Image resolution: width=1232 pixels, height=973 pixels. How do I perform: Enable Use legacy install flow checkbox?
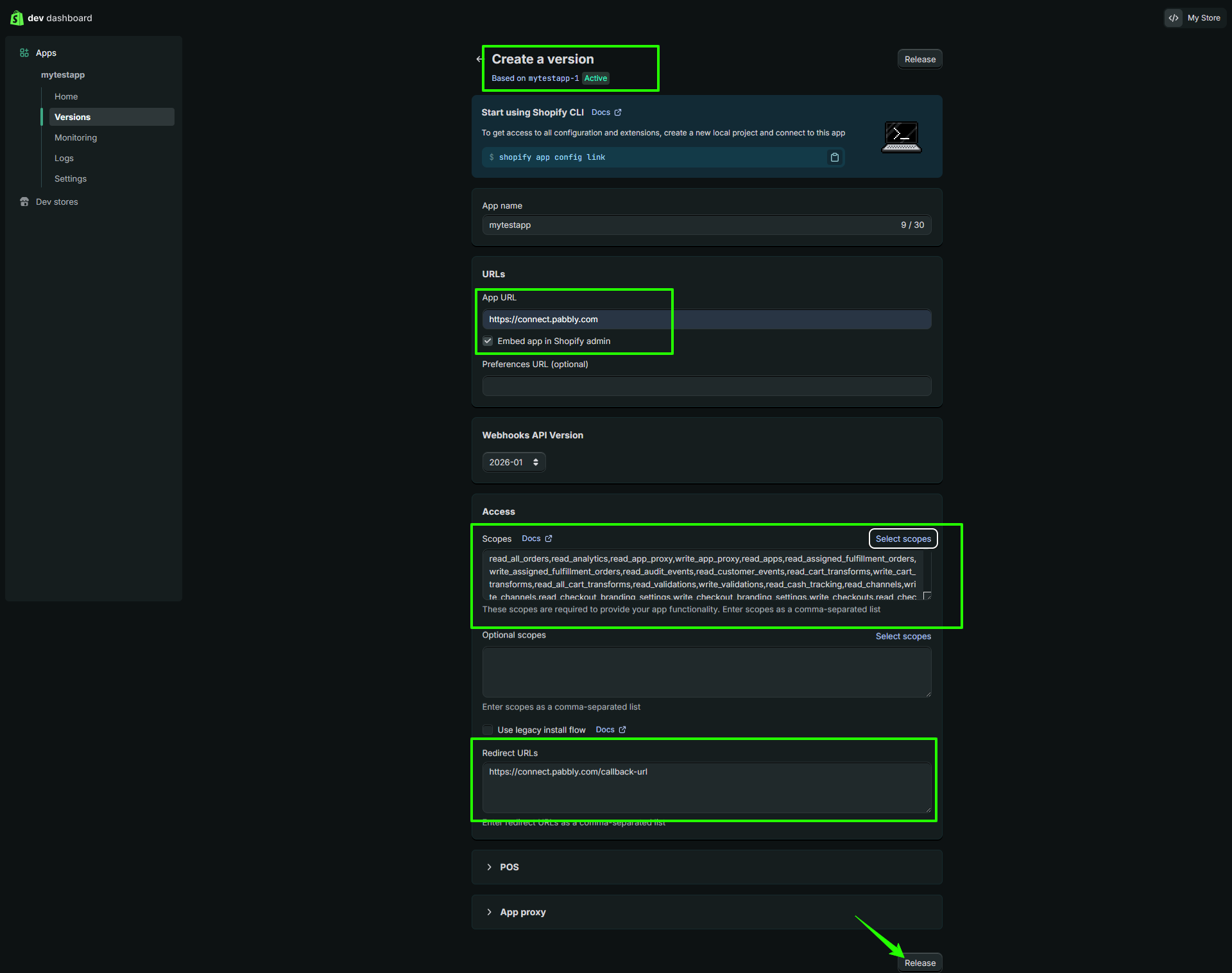click(x=488, y=730)
